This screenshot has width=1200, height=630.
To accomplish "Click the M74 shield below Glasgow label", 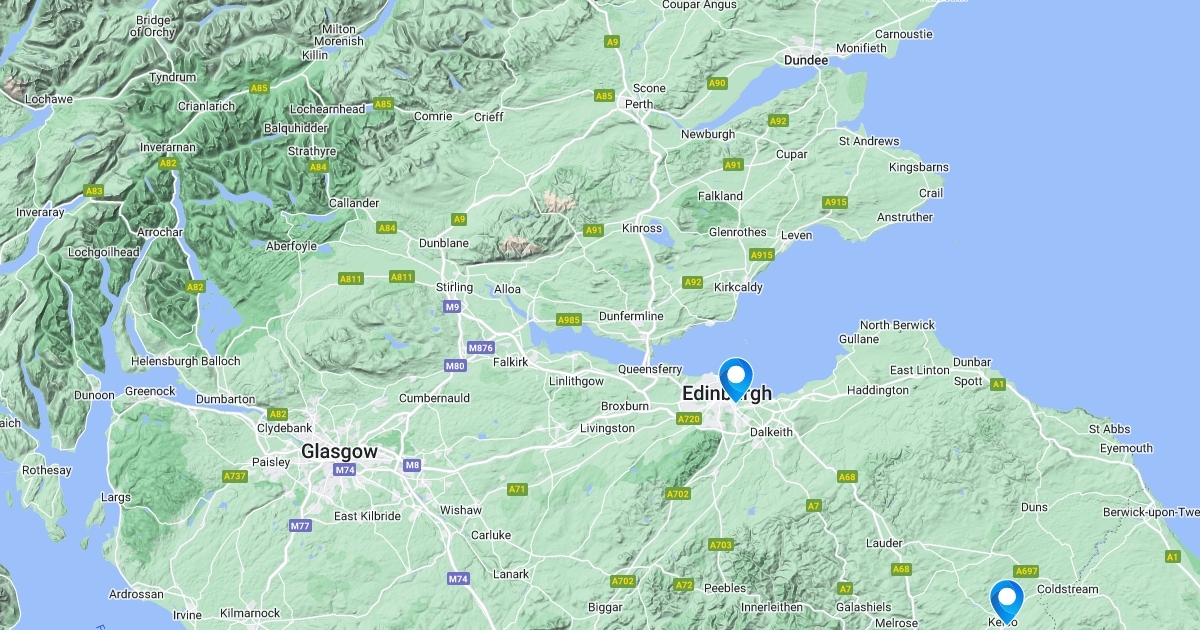I will [x=346, y=470].
